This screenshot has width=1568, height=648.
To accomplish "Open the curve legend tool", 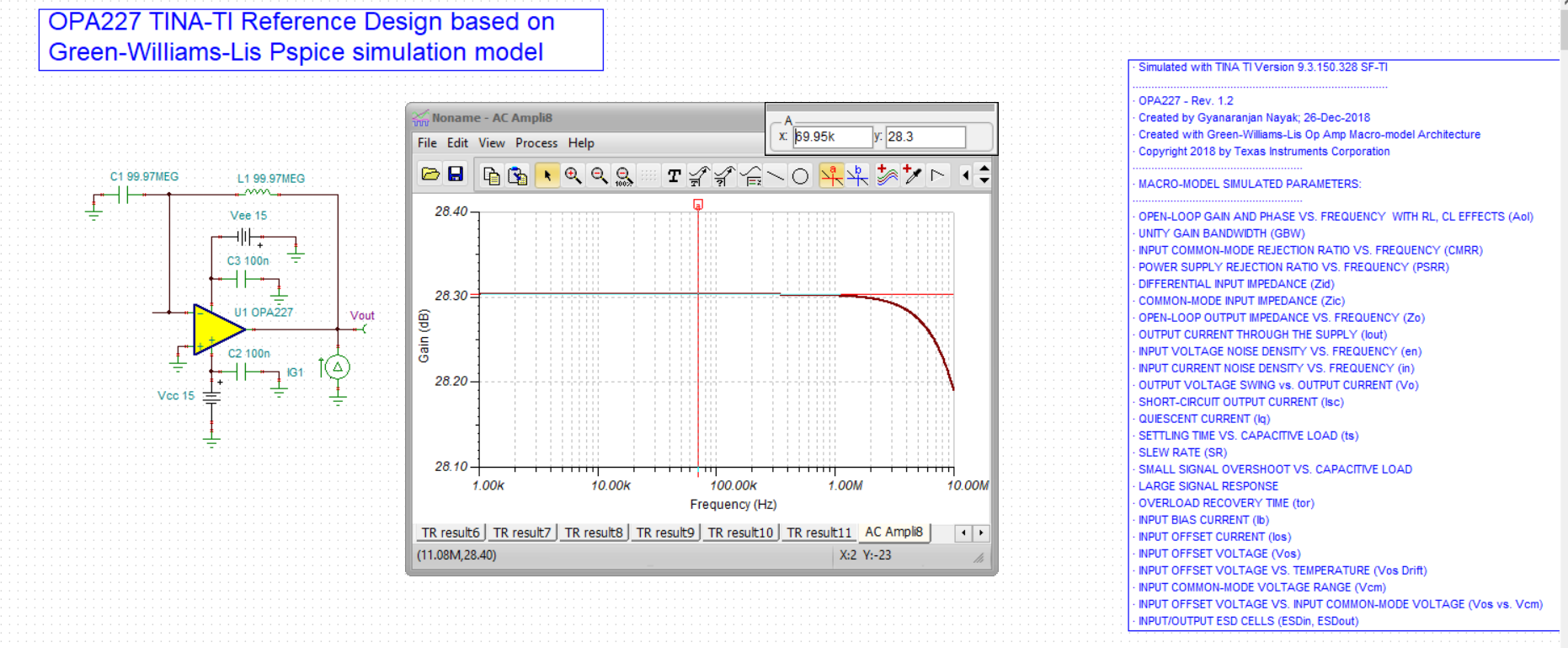I will [x=750, y=175].
